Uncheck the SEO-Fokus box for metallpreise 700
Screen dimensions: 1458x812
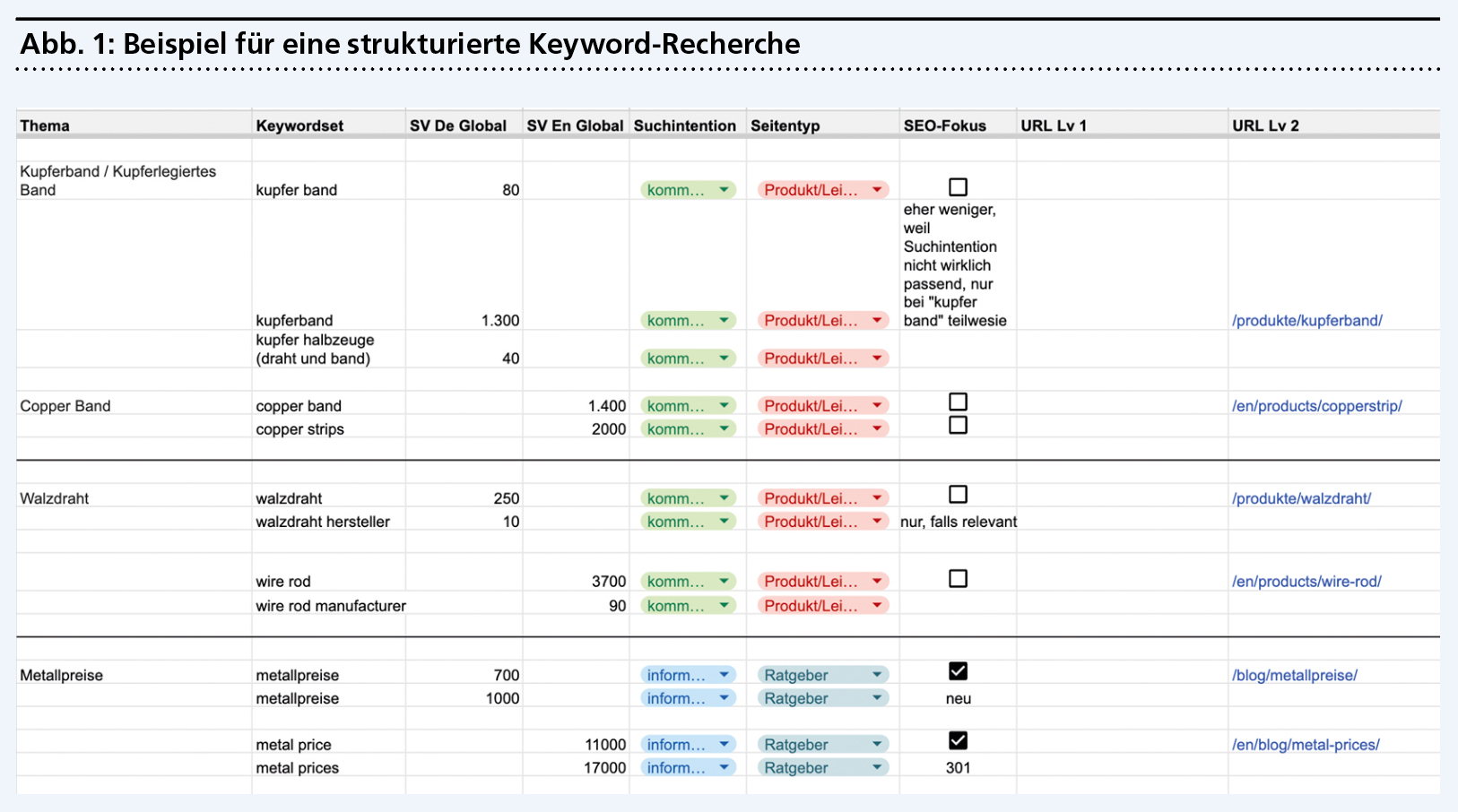pyautogui.click(x=958, y=671)
